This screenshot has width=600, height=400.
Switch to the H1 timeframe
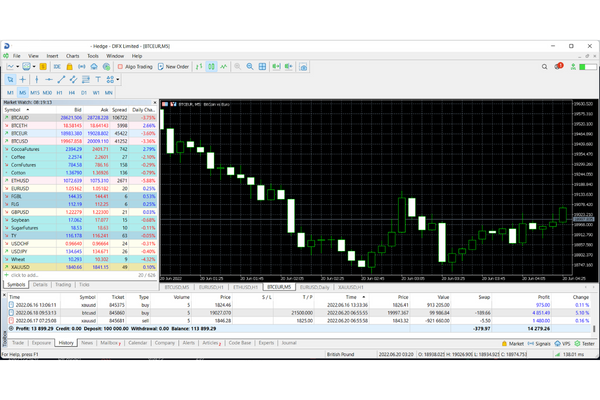59,93
